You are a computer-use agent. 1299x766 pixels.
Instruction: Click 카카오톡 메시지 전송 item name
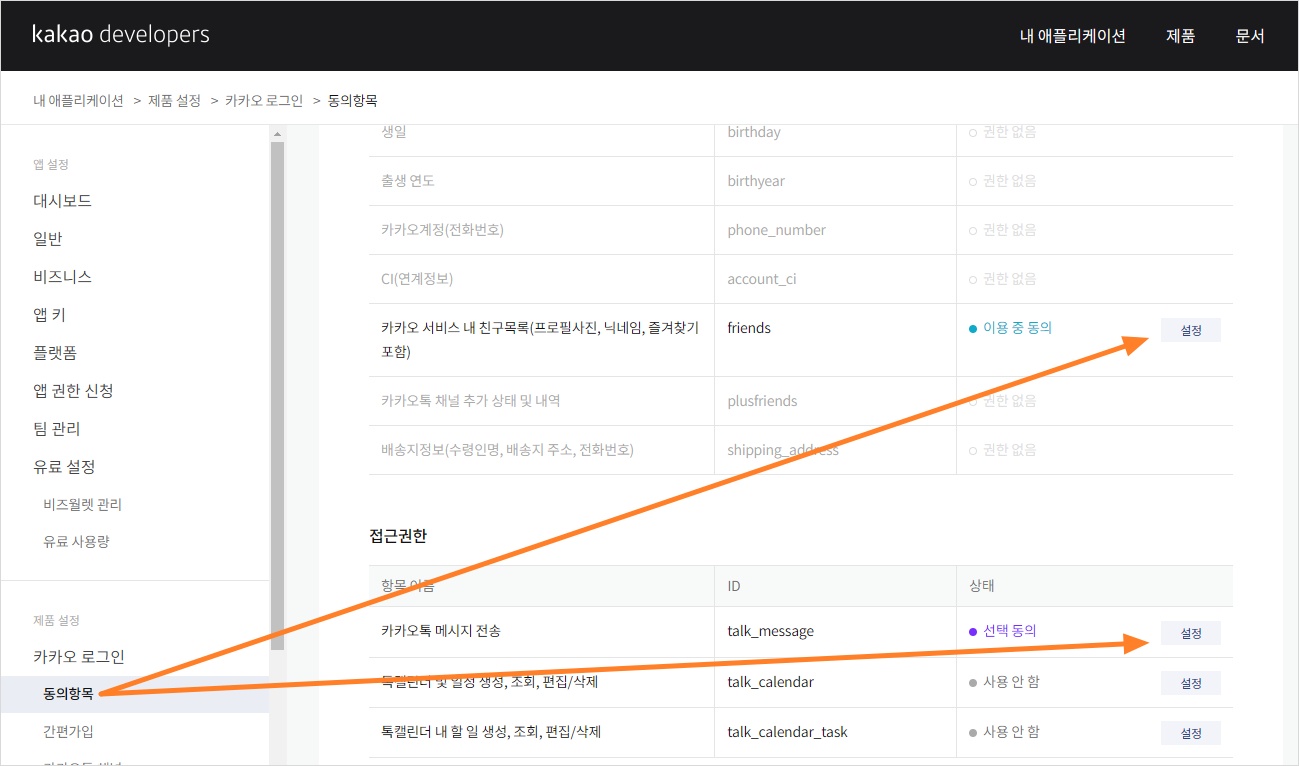click(441, 632)
